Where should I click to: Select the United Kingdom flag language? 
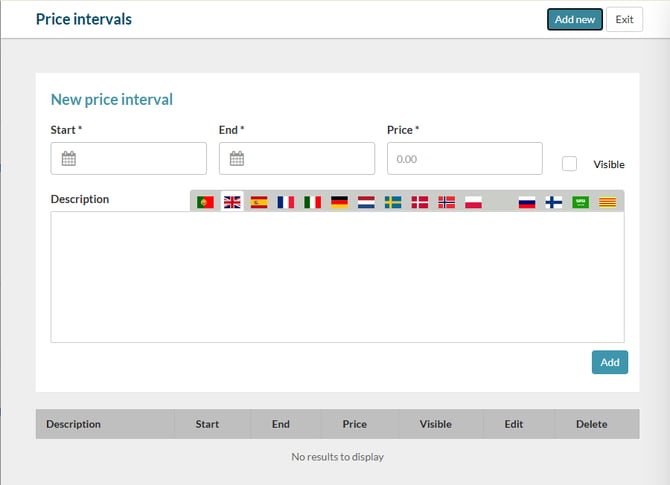tap(232, 202)
